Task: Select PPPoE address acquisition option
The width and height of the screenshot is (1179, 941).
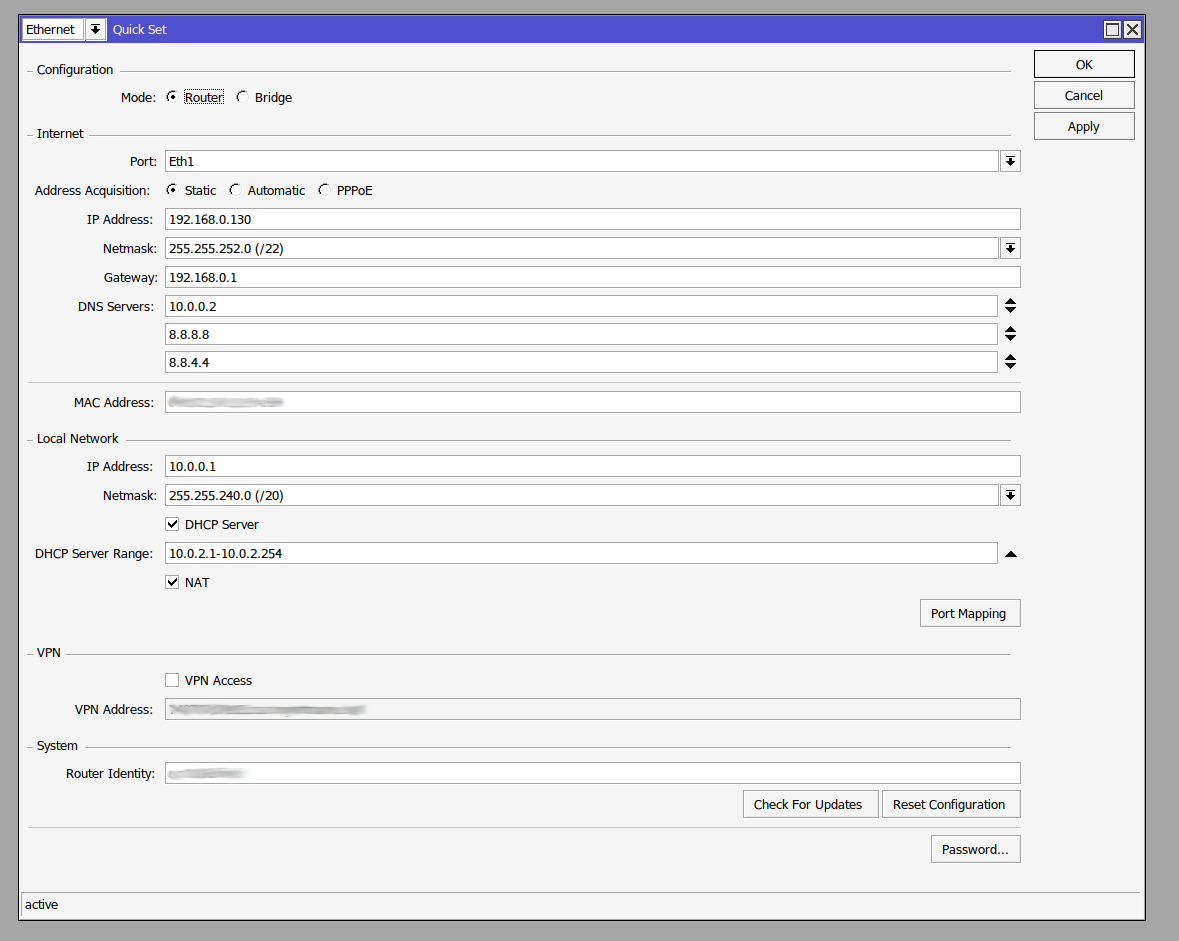Action: (324, 190)
